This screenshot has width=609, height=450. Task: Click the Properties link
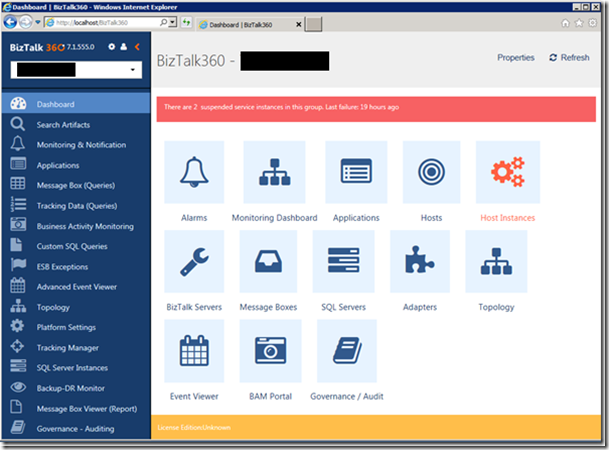click(x=515, y=57)
